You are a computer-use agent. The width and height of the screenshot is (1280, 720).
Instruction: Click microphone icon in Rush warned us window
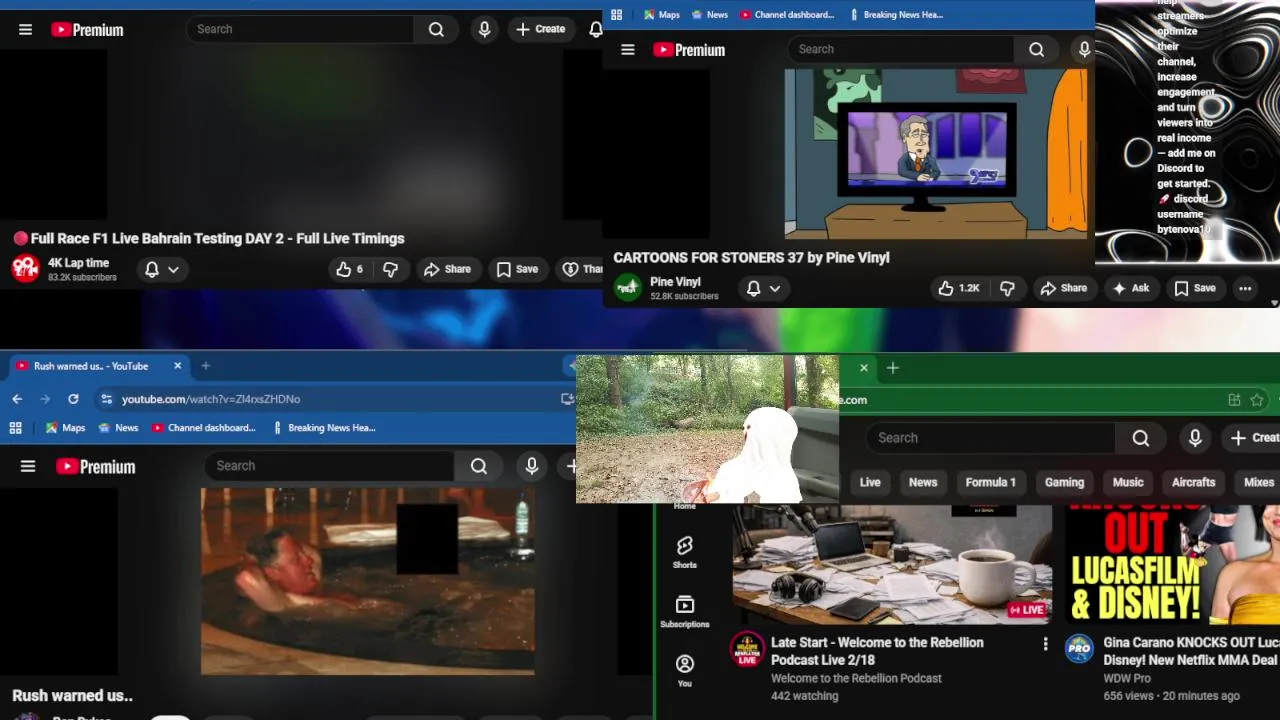532,466
